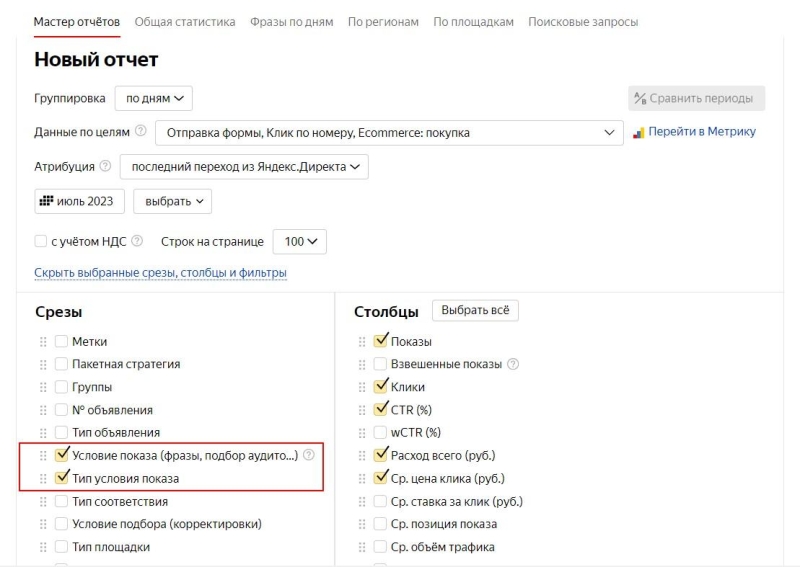
Task: Expand the Данные по целям goals dropdown
Action: point(389,133)
